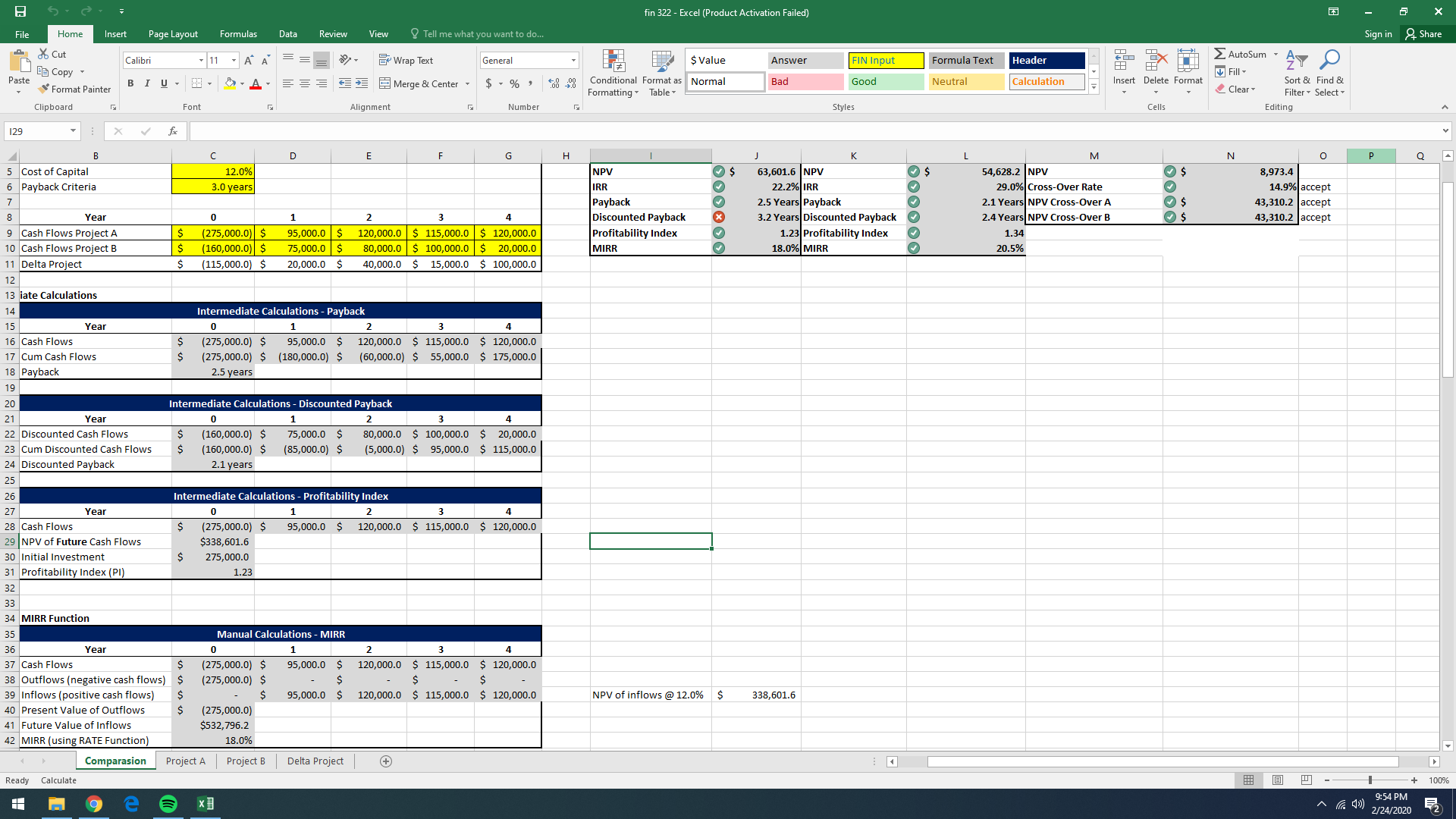Toggle italic formatting
This screenshot has width=1456, height=819.
pyautogui.click(x=147, y=83)
